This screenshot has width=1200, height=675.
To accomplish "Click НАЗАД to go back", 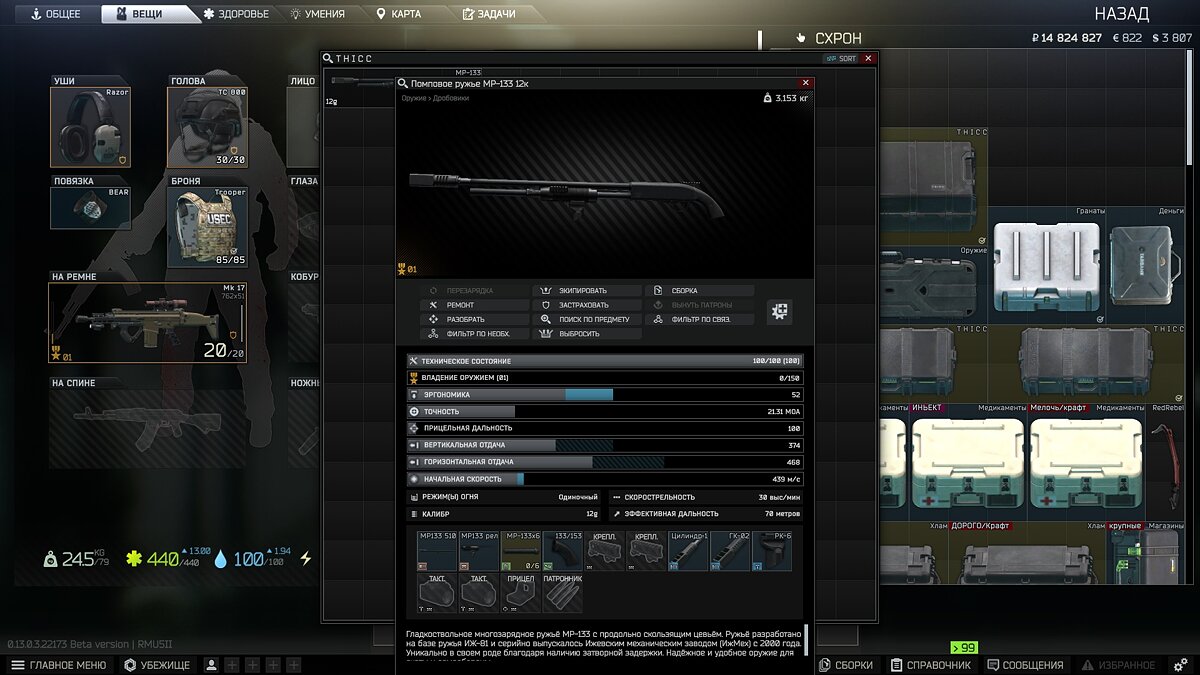I will pos(1122,14).
